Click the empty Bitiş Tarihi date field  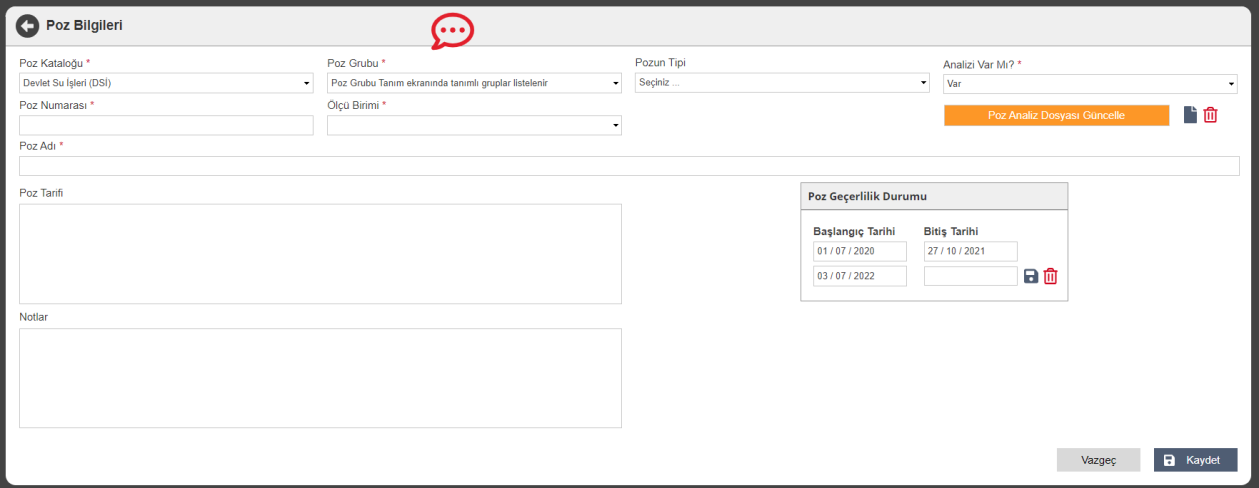tap(970, 276)
